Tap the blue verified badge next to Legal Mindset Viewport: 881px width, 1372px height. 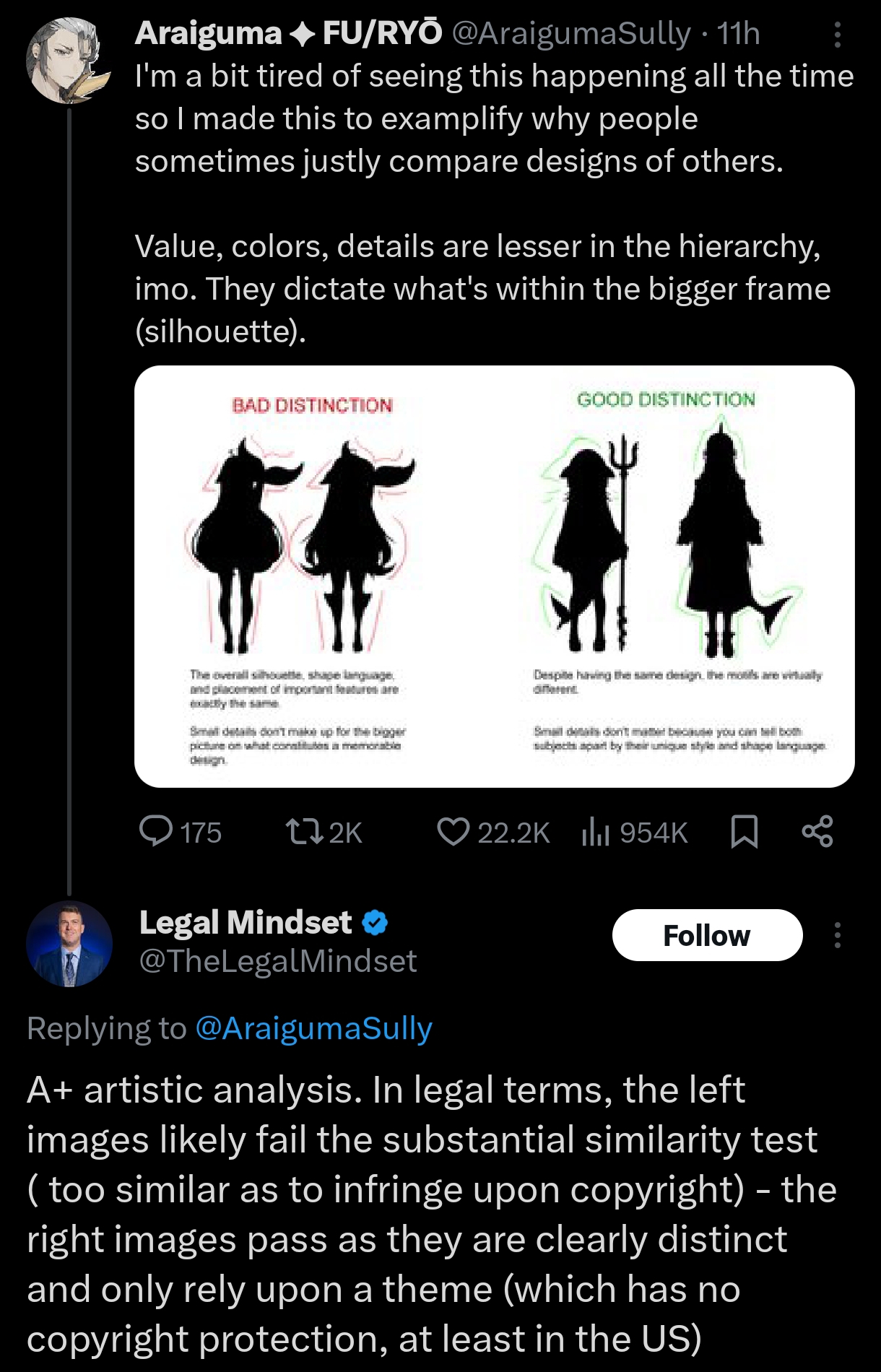(374, 922)
